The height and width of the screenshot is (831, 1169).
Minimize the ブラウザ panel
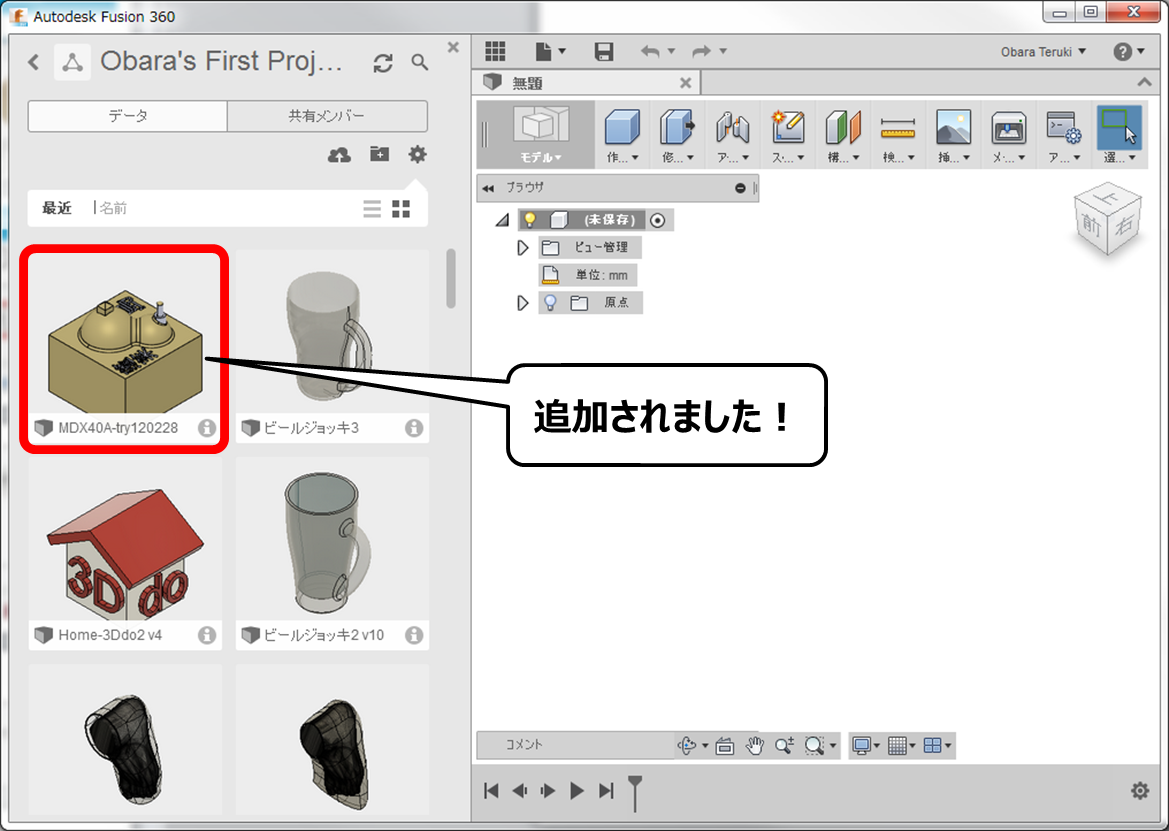pyautogui.click(x=740, y=189)
